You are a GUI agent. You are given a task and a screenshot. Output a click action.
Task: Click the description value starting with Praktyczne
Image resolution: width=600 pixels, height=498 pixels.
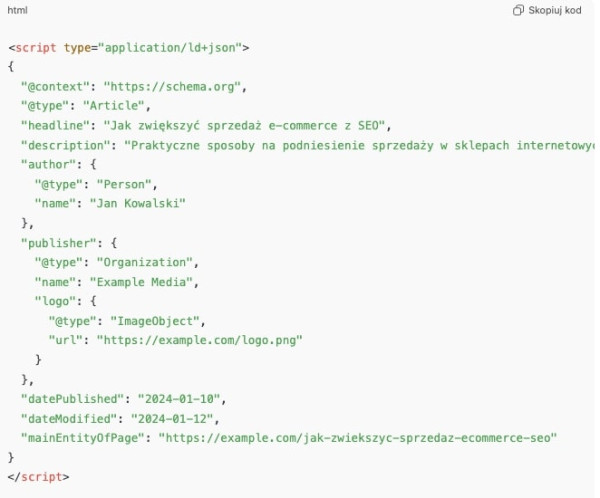tap(360, 144)
